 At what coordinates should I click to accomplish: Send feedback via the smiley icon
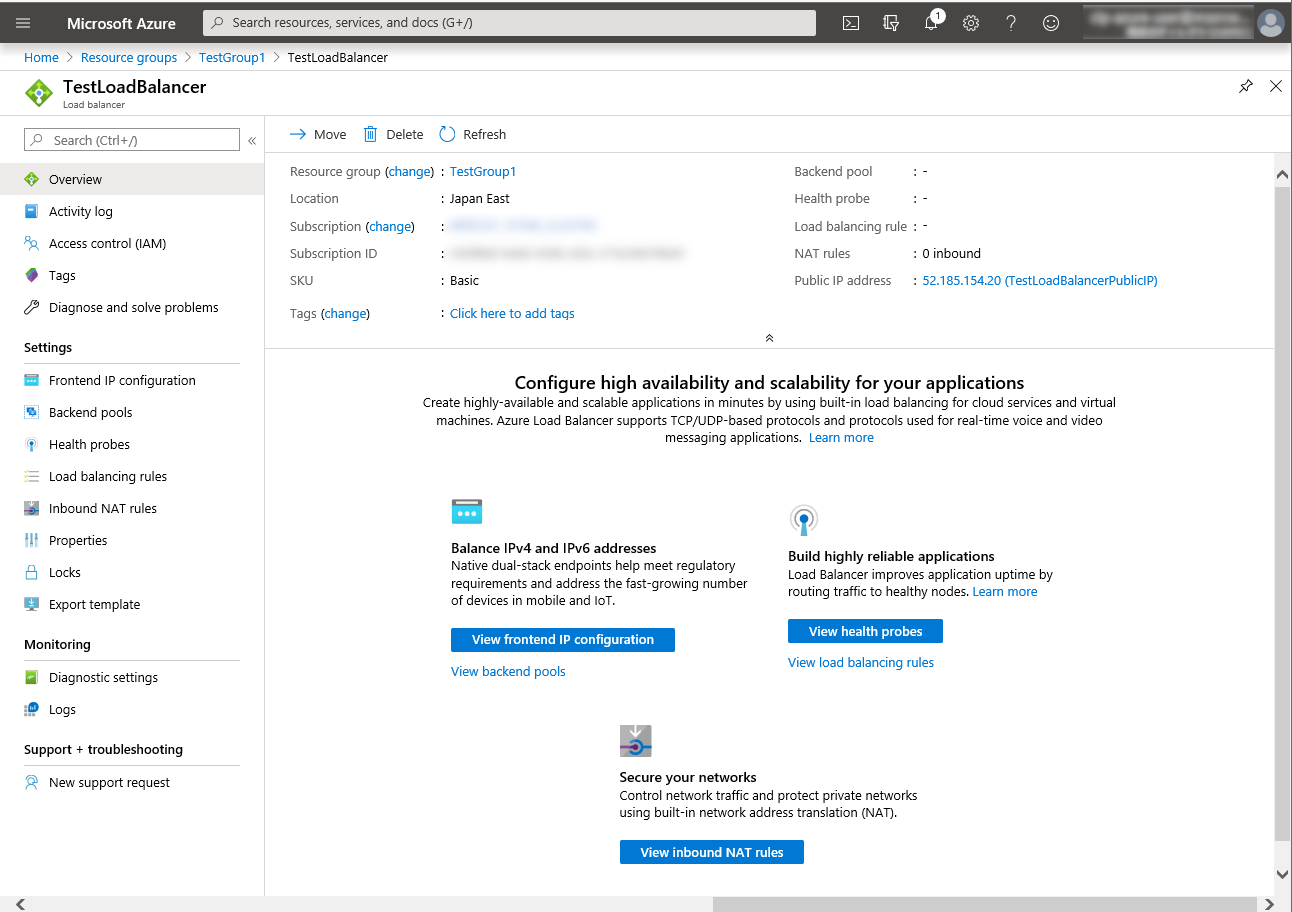[x=1051, y=23]
